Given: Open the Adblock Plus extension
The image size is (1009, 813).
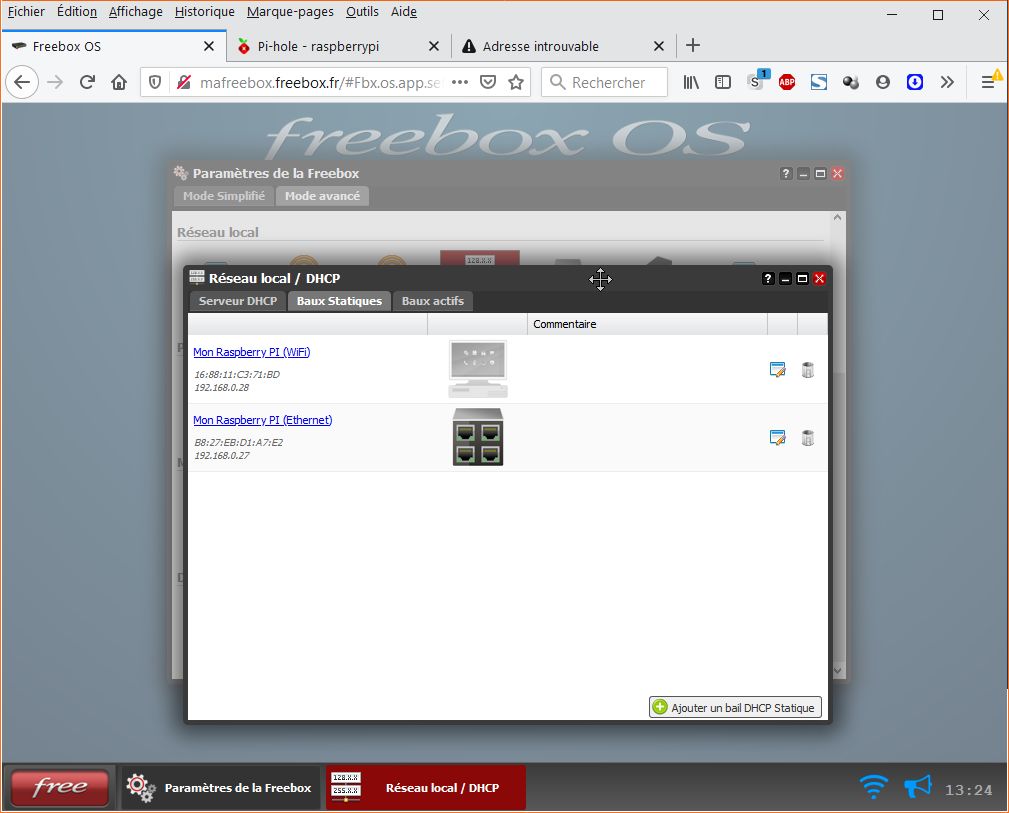Looking at the screenshot, I should tap(786, 82).
